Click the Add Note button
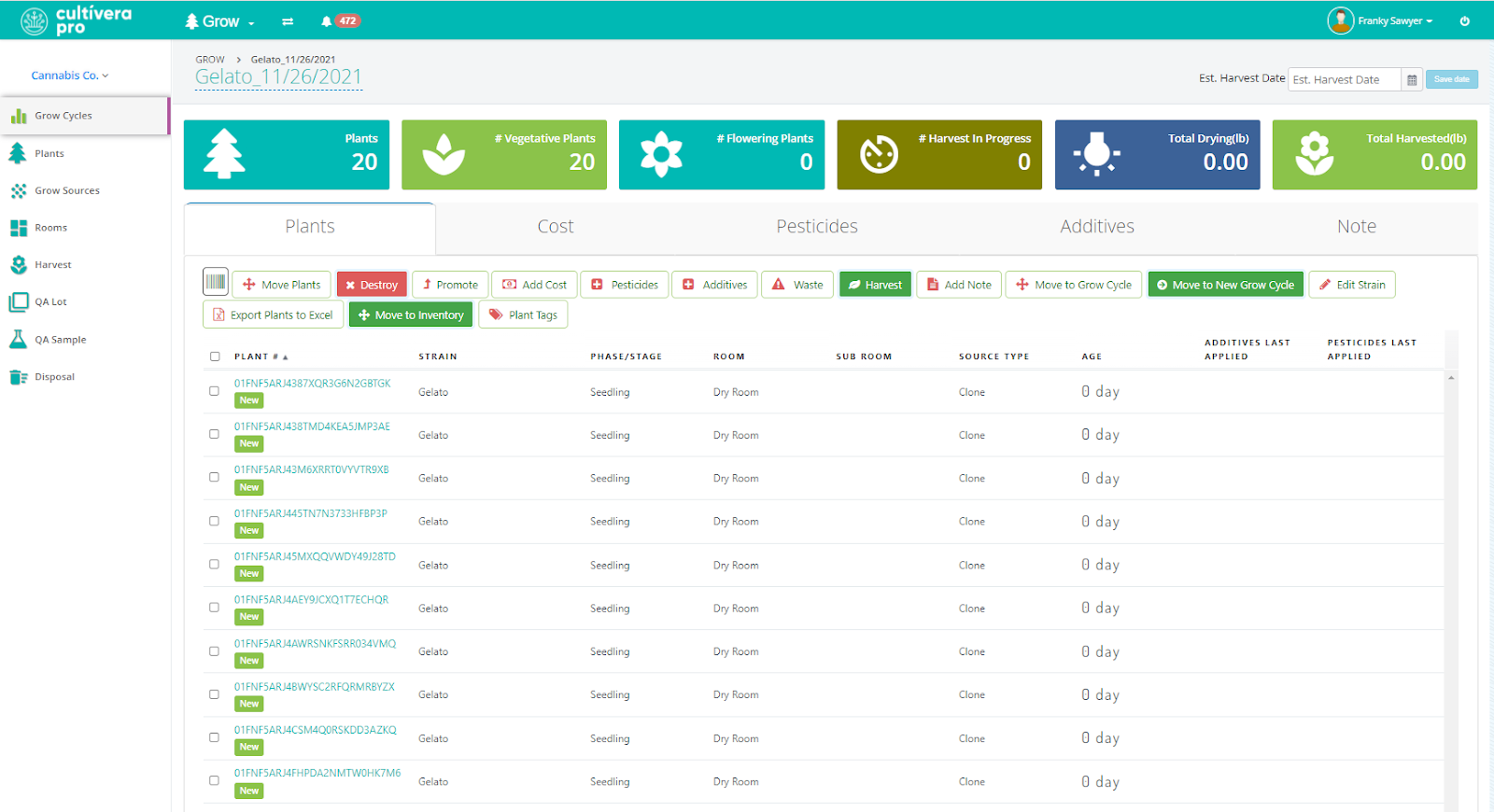 coord(960,285)
